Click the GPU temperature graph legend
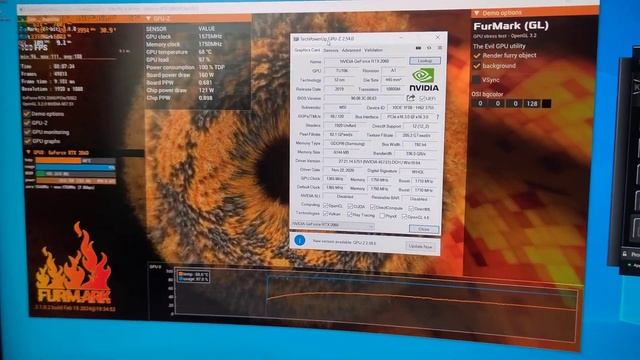 coord(193,277)
